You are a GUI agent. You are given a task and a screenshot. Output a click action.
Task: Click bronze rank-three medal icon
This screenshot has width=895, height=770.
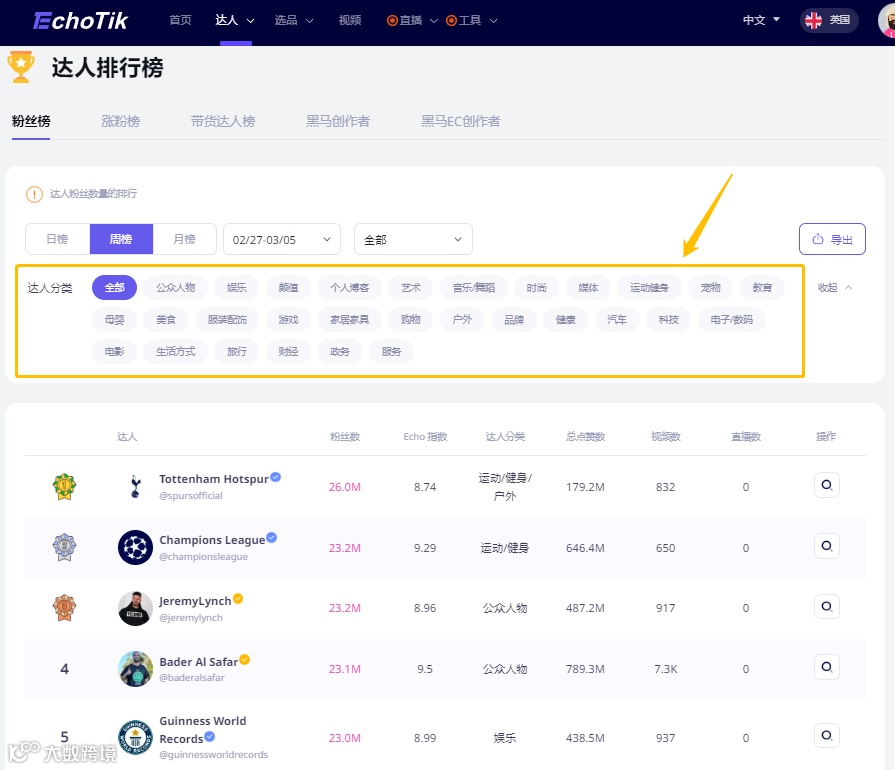click(x=64, y=608)
